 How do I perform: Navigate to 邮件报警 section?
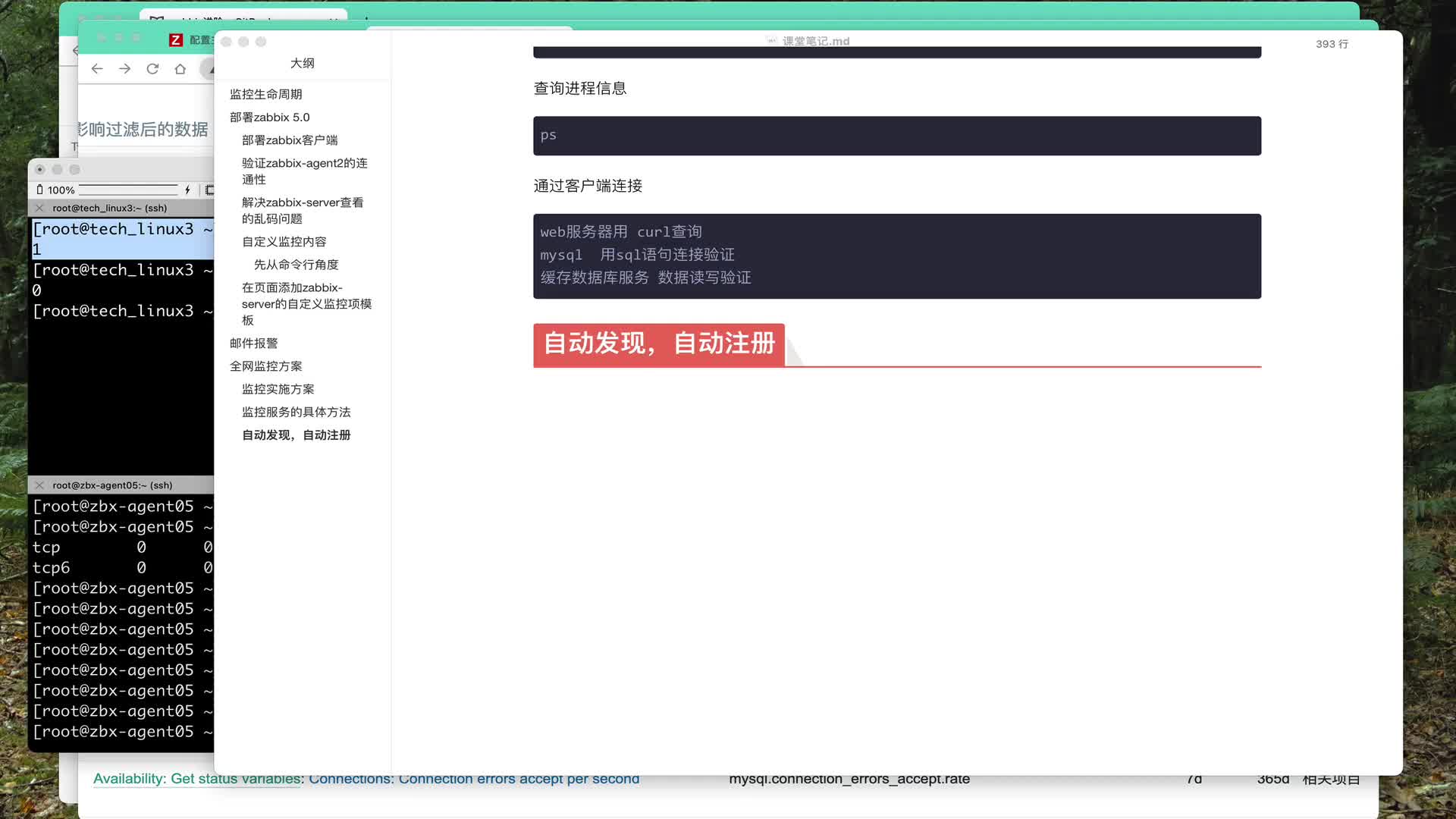tap(253, 344)
